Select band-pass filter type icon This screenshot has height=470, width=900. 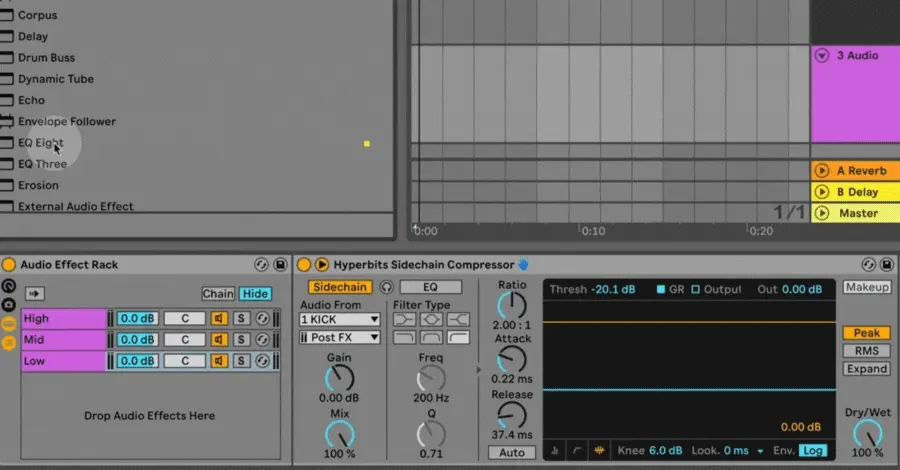[432, 337]
